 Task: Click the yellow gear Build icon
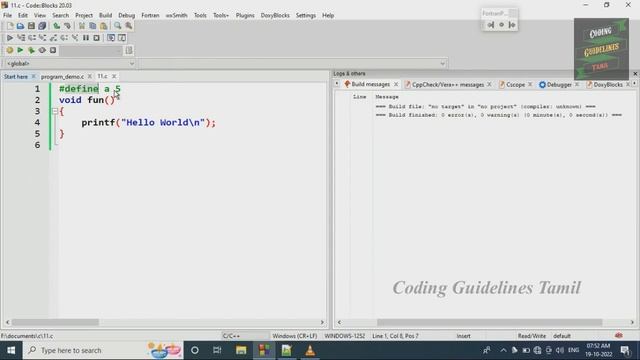coord(10,50)
